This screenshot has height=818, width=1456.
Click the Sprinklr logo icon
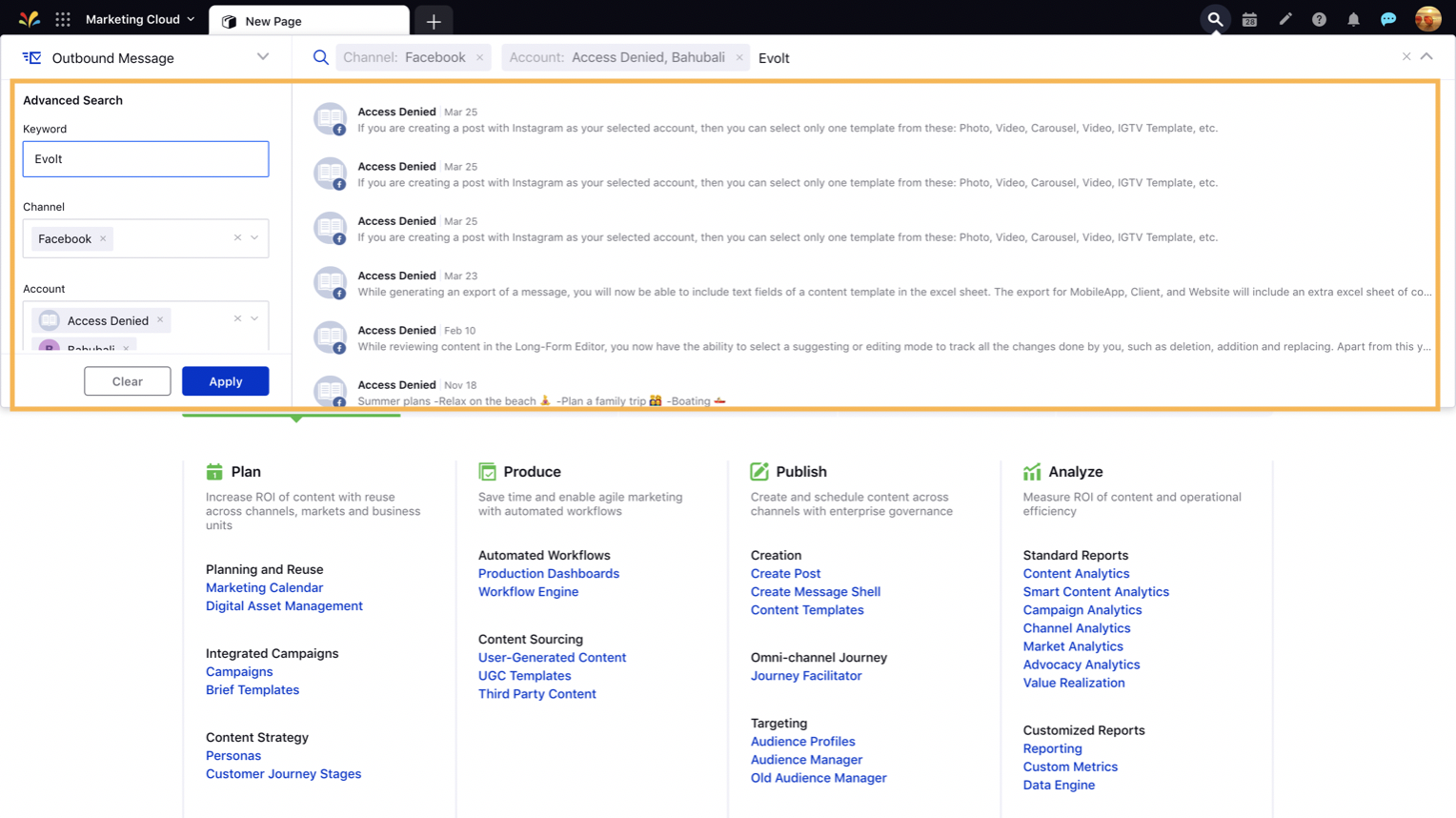pos(29,19)
